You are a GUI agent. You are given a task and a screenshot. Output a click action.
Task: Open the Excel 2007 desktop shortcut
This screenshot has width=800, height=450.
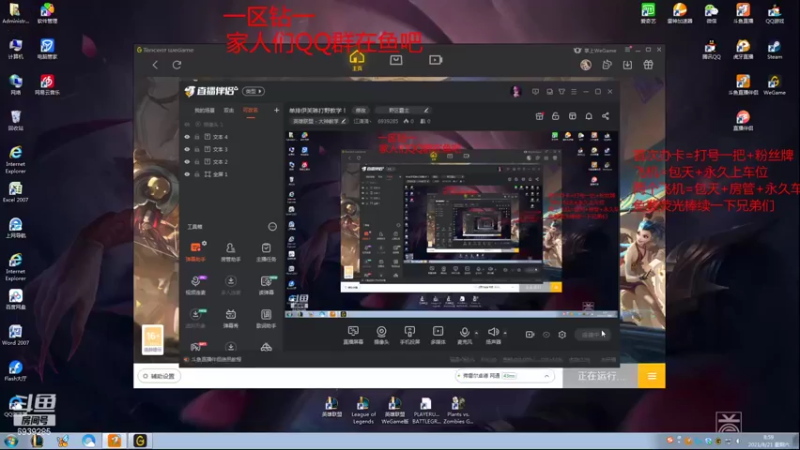click(15, 192)
